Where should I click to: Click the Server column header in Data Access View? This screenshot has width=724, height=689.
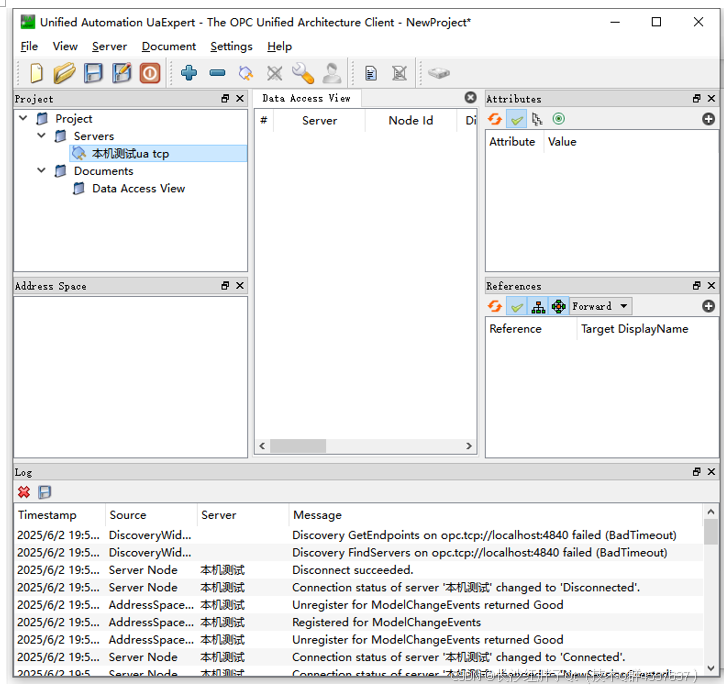click(x=320, y=121)
